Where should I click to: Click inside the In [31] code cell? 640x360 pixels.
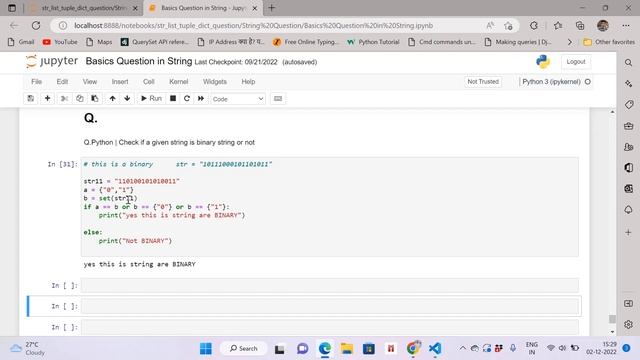pos(329,207)
